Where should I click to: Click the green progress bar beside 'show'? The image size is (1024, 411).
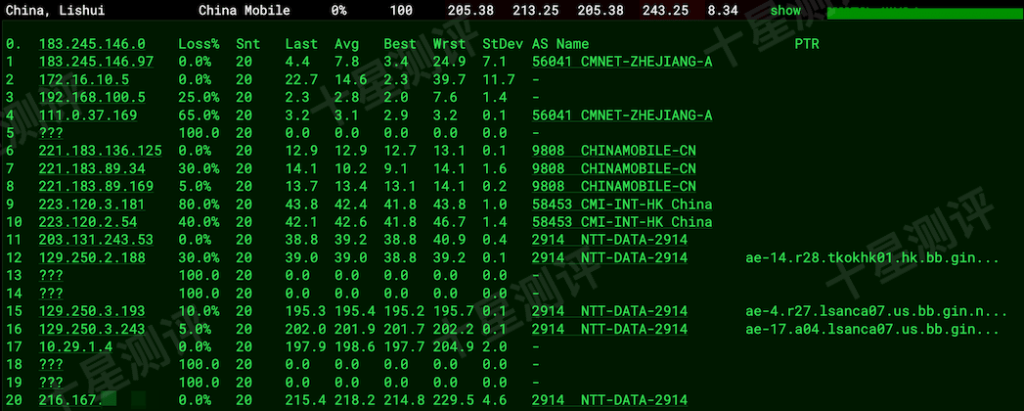[x=925, y=13]
